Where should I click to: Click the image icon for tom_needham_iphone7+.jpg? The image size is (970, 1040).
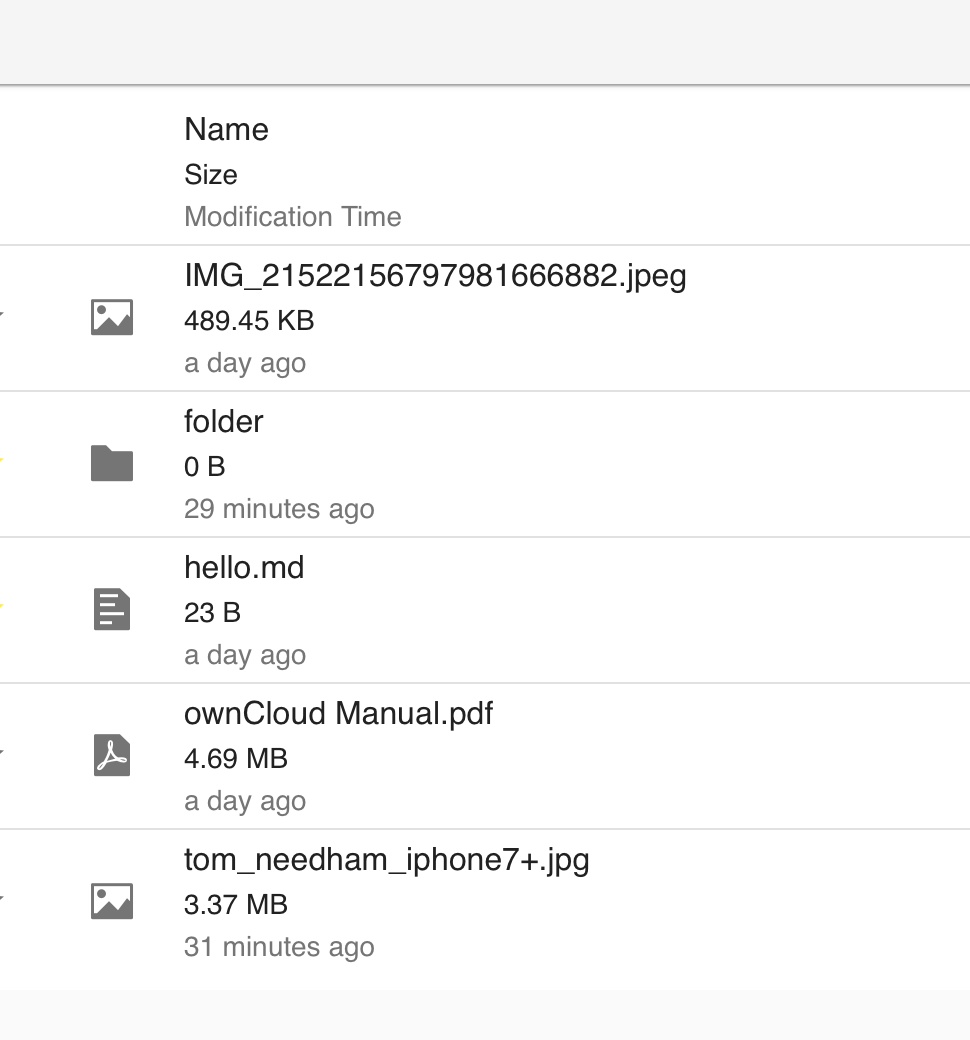coord(112,901)
